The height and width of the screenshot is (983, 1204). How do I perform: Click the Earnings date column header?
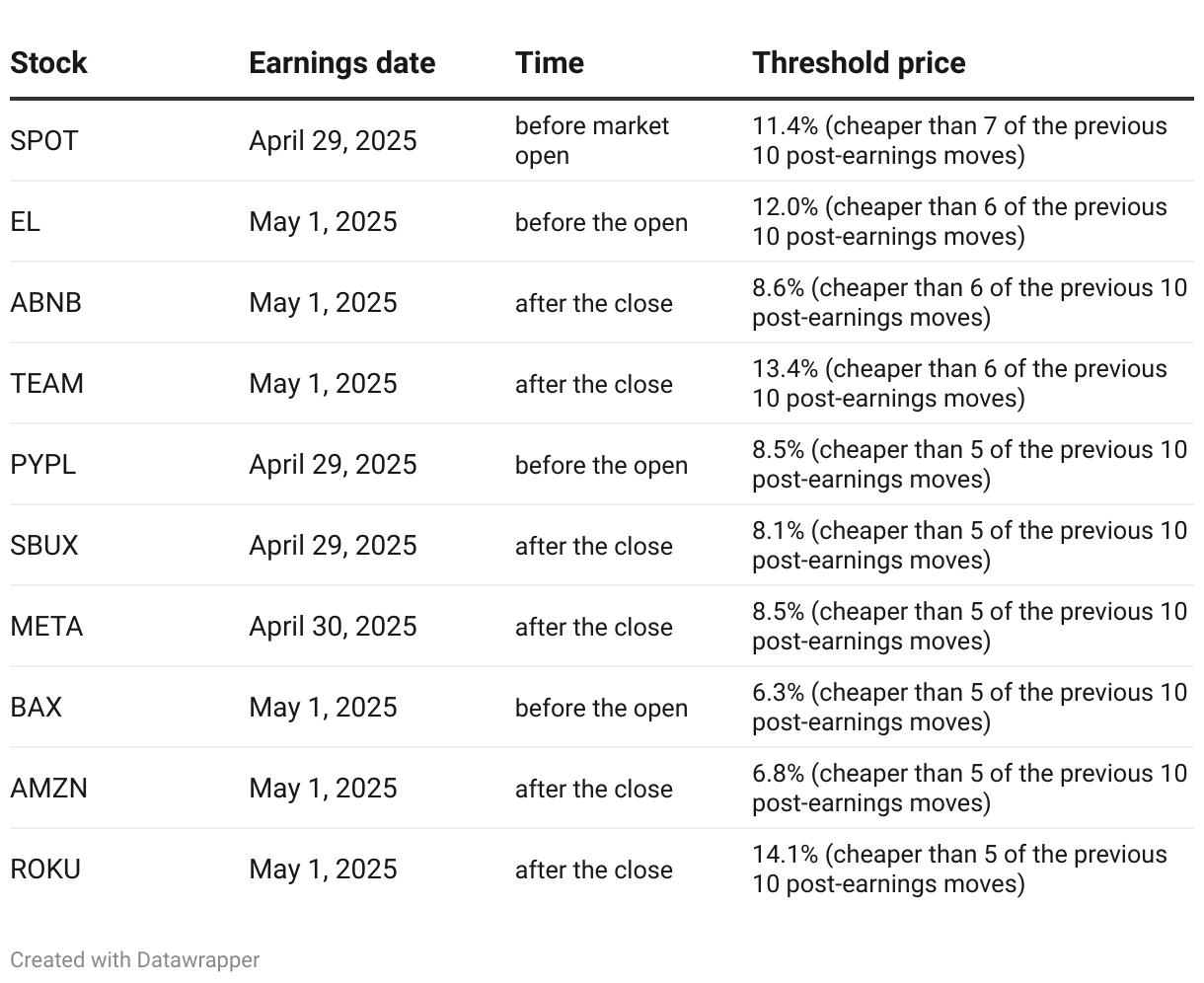(341, 63)
